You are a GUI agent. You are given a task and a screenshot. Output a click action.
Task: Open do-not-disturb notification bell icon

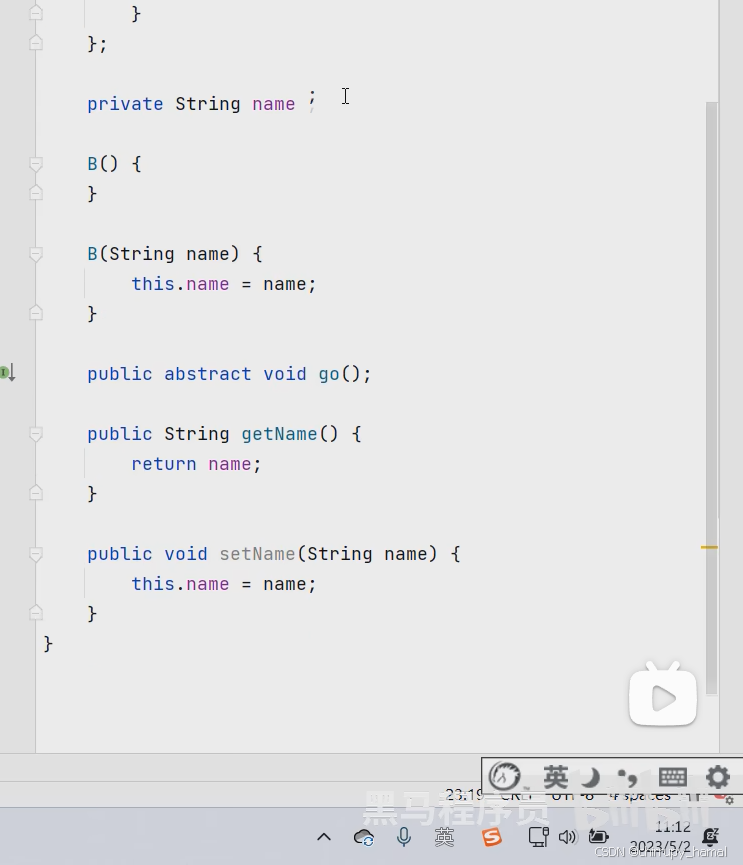(x=710, y=837)
